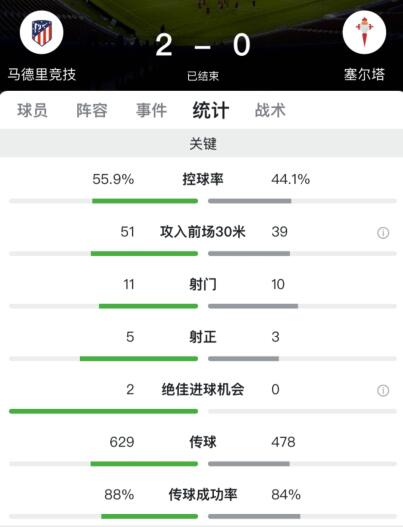Tap the Atlético Madrid team crest
Image resolution: width=403 pixels, height=527 pixels.
coord(42,32)
